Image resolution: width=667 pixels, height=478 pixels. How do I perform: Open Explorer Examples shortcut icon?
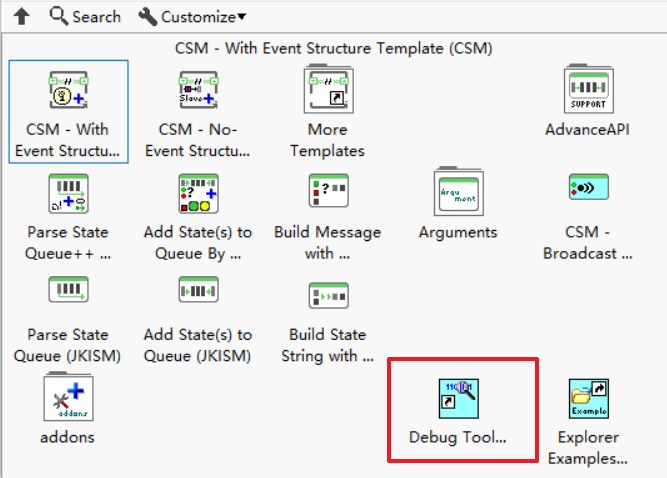pos(589,398)
